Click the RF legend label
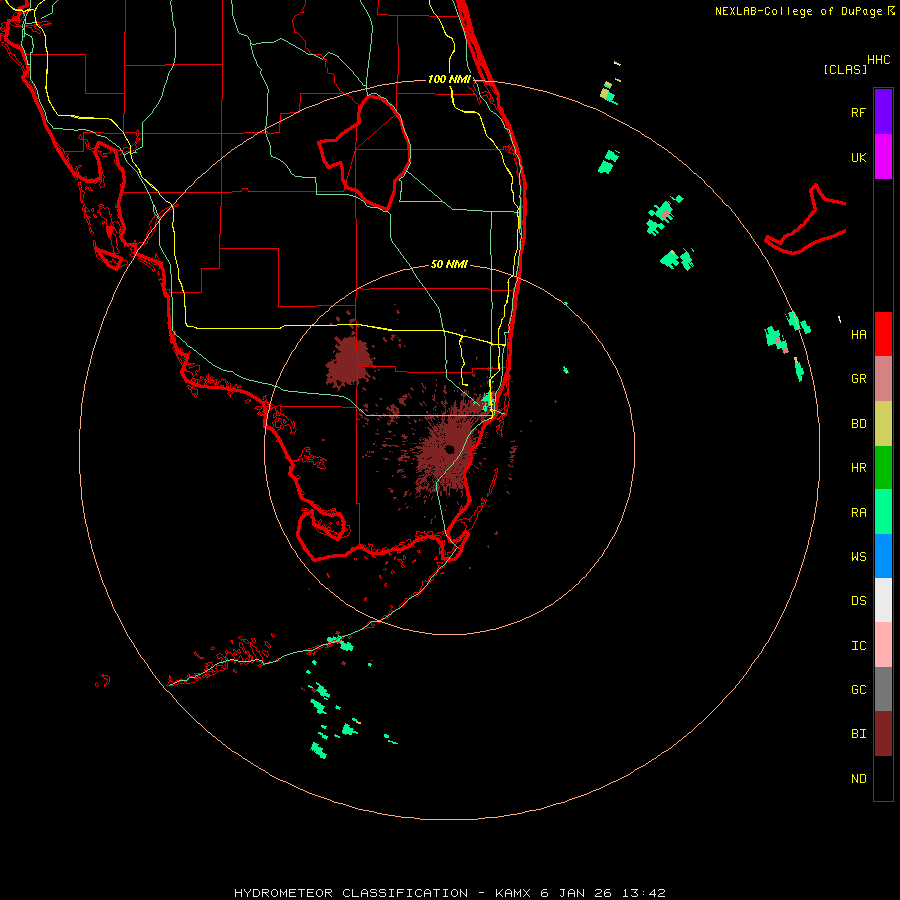 [x=858, y=112]
